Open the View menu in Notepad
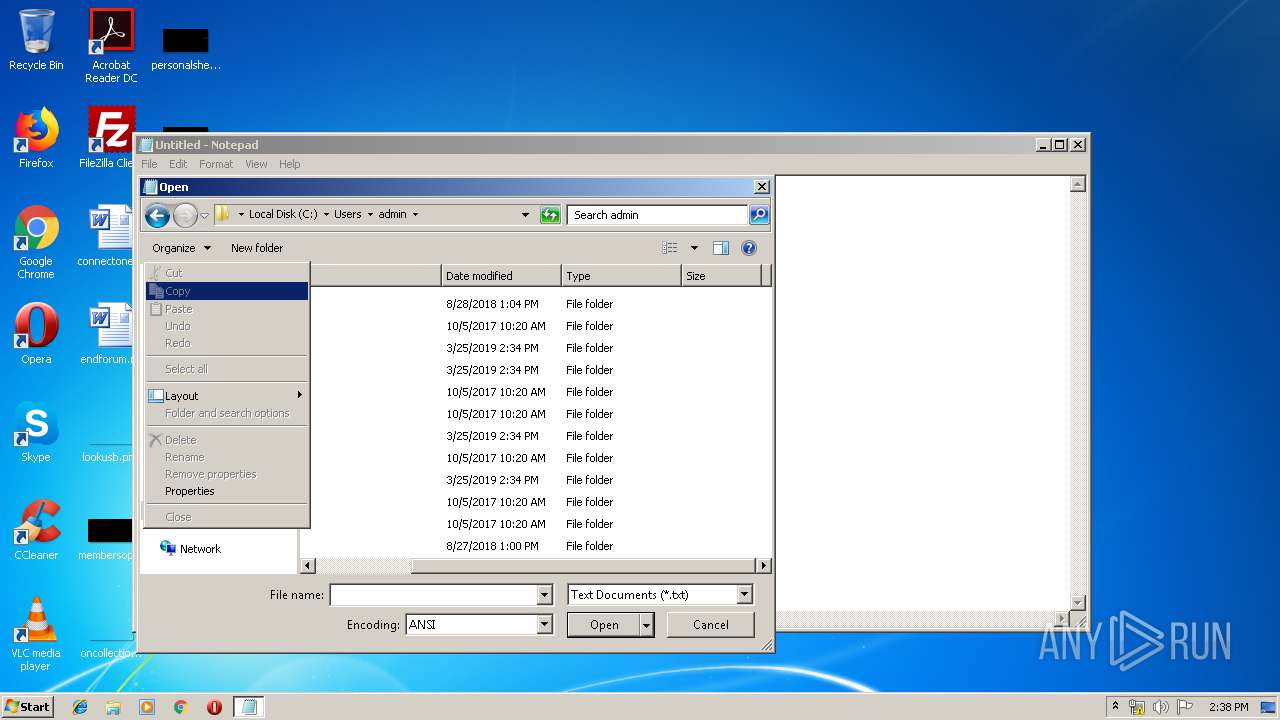Image resolution: width=1280 pixels, height=720 pixels. [256, 164]
